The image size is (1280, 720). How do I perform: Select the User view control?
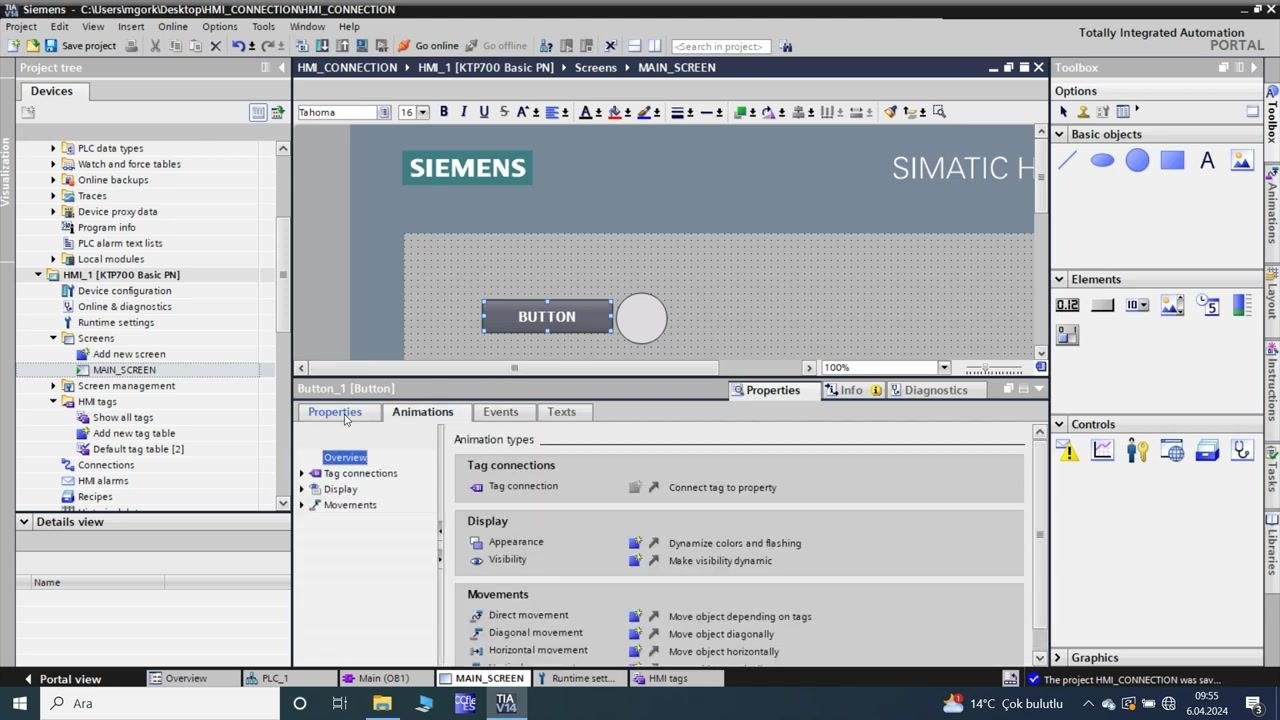(1137, 451)
